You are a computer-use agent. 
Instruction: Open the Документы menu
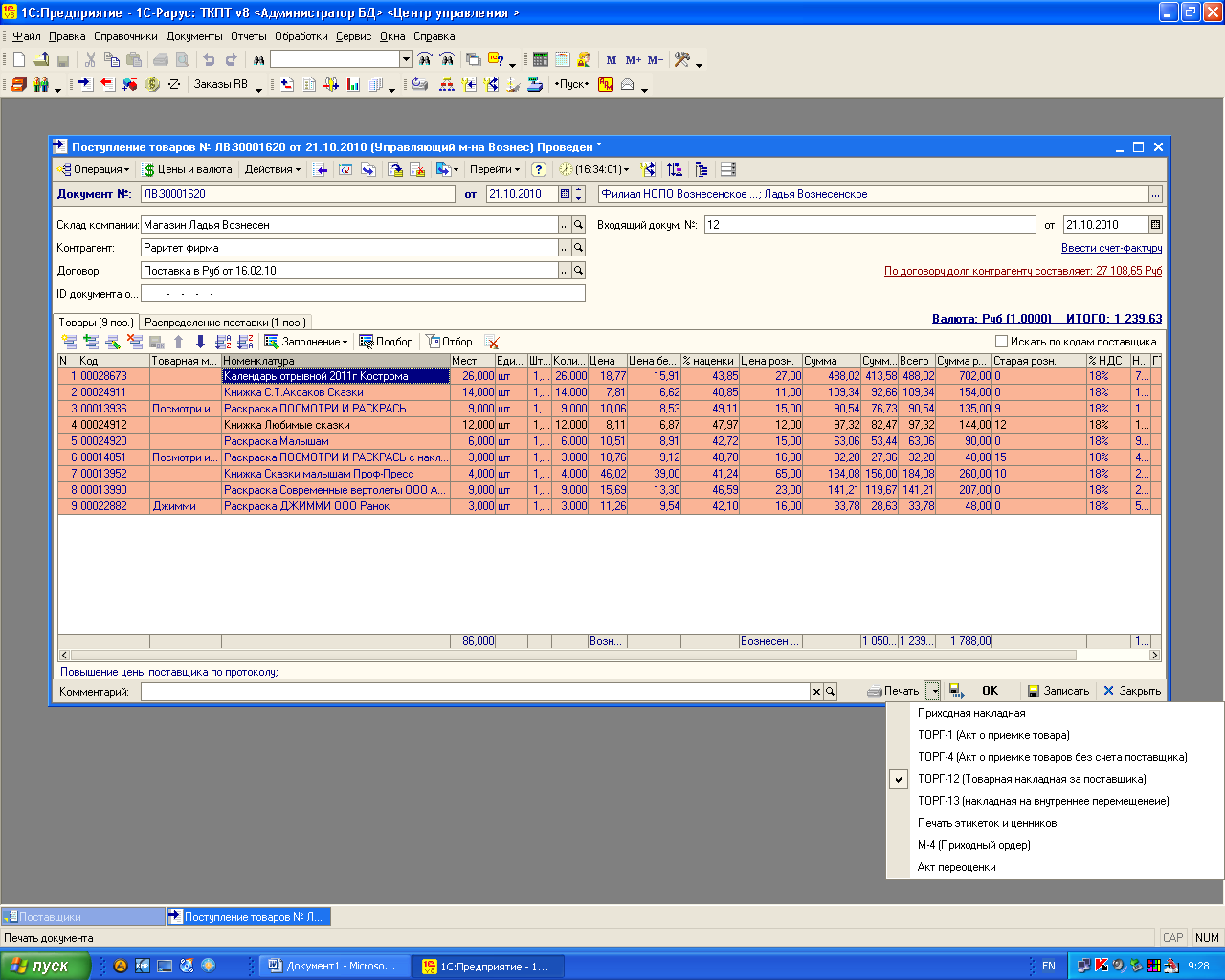[x=194, y=36]
